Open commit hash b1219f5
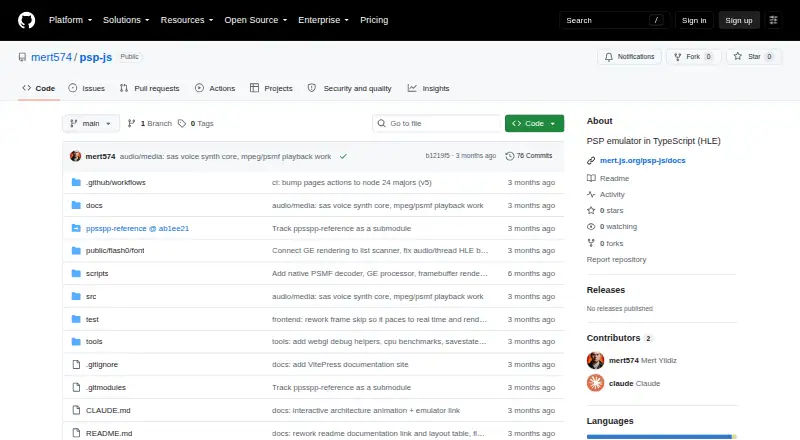Image resolution: width=800 pixels, height=440 pixels. pos(438,156)
